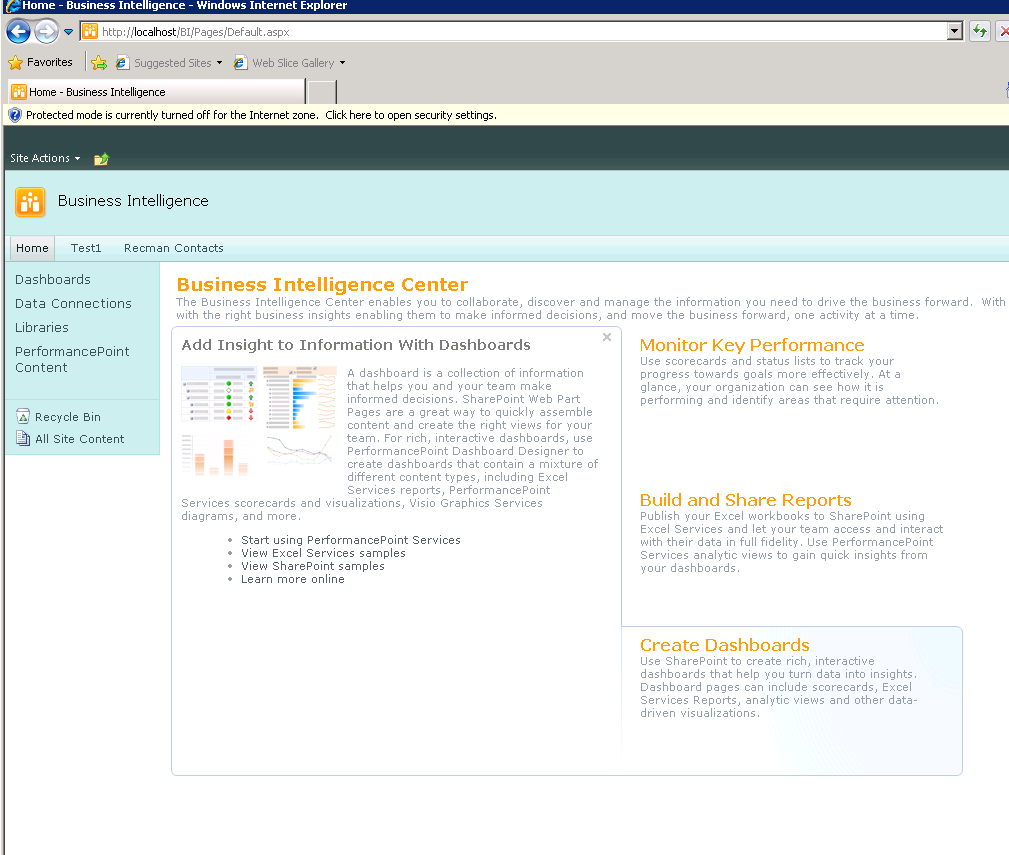The width and height of the screenshot is (1009, 855).
Task: Click Add Insight to Information With Dashboards title
Action: click(356, 345)
